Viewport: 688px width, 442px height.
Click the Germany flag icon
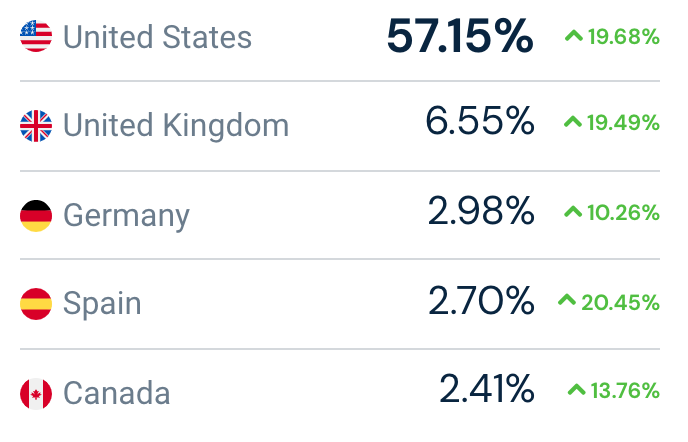pos(36,216)
